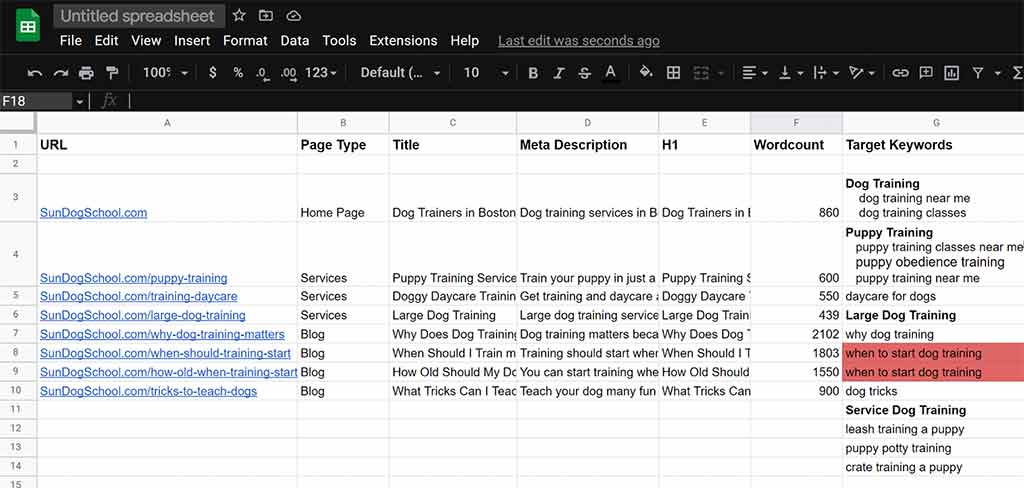The width and height of the screenshot is (1024, 488).
Task: Open the font size dropdown
Action: pyautogui.click(x=486, y=73)
